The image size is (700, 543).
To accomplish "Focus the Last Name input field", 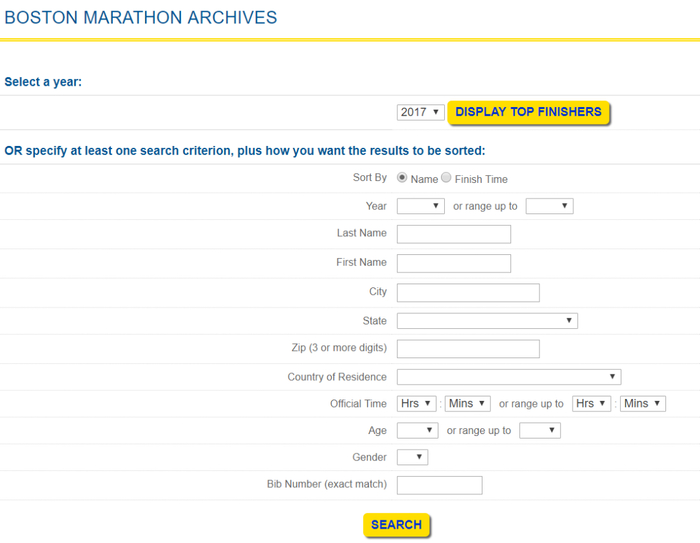I will [454, 234].
